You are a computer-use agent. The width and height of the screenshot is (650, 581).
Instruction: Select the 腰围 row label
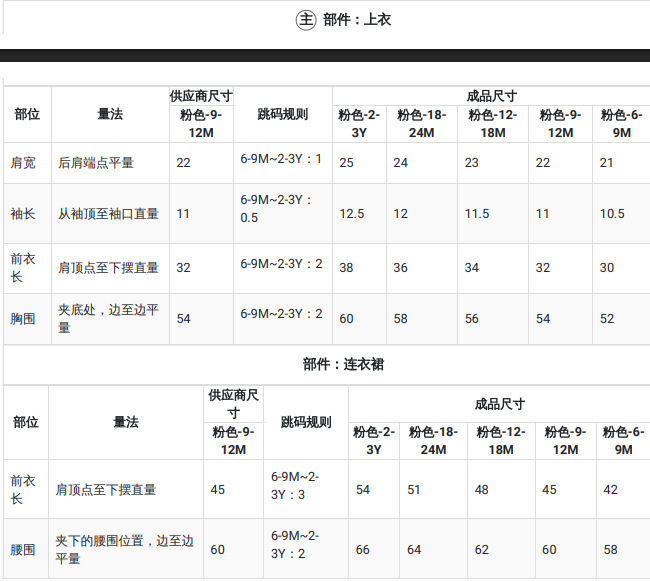(23, 550)
